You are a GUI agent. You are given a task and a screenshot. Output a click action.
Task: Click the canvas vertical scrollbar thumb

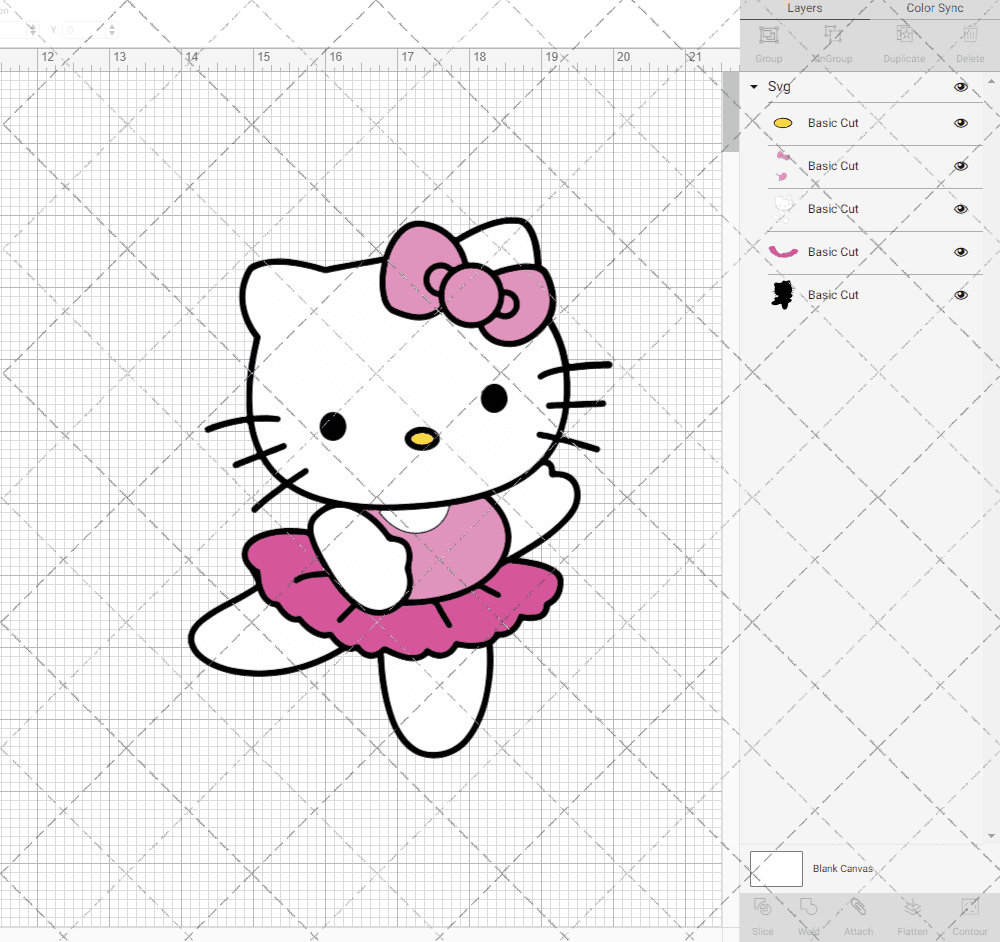pyautogui.click(x=730, y=111)
